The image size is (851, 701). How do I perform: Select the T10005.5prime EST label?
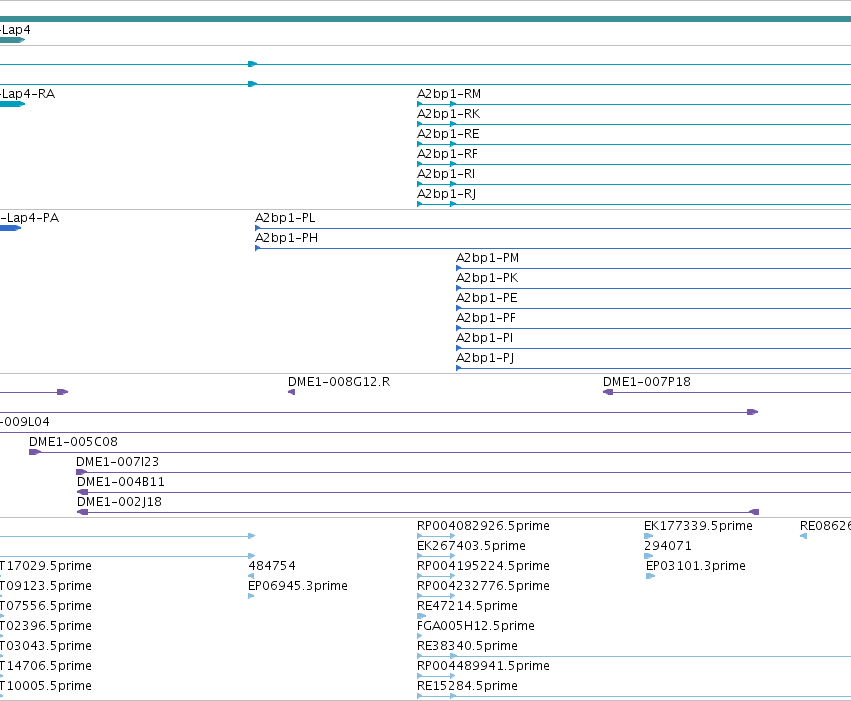coord(46,687)
